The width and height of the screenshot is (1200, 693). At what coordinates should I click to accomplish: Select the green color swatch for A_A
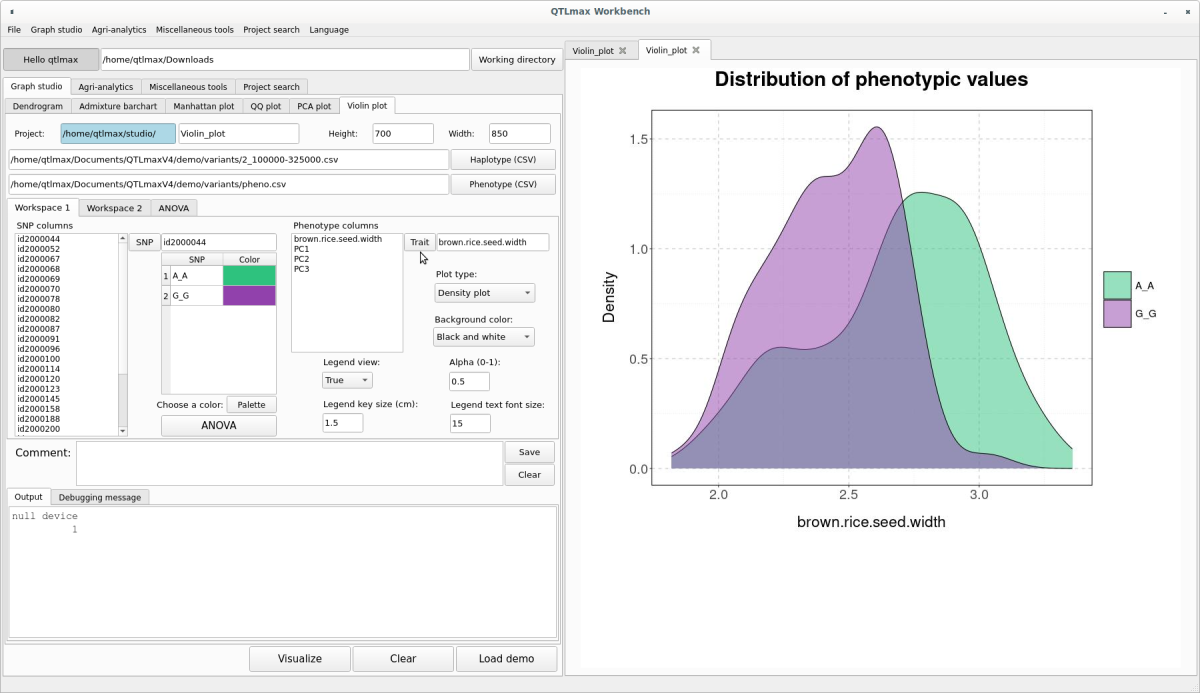tap(249, 275)
